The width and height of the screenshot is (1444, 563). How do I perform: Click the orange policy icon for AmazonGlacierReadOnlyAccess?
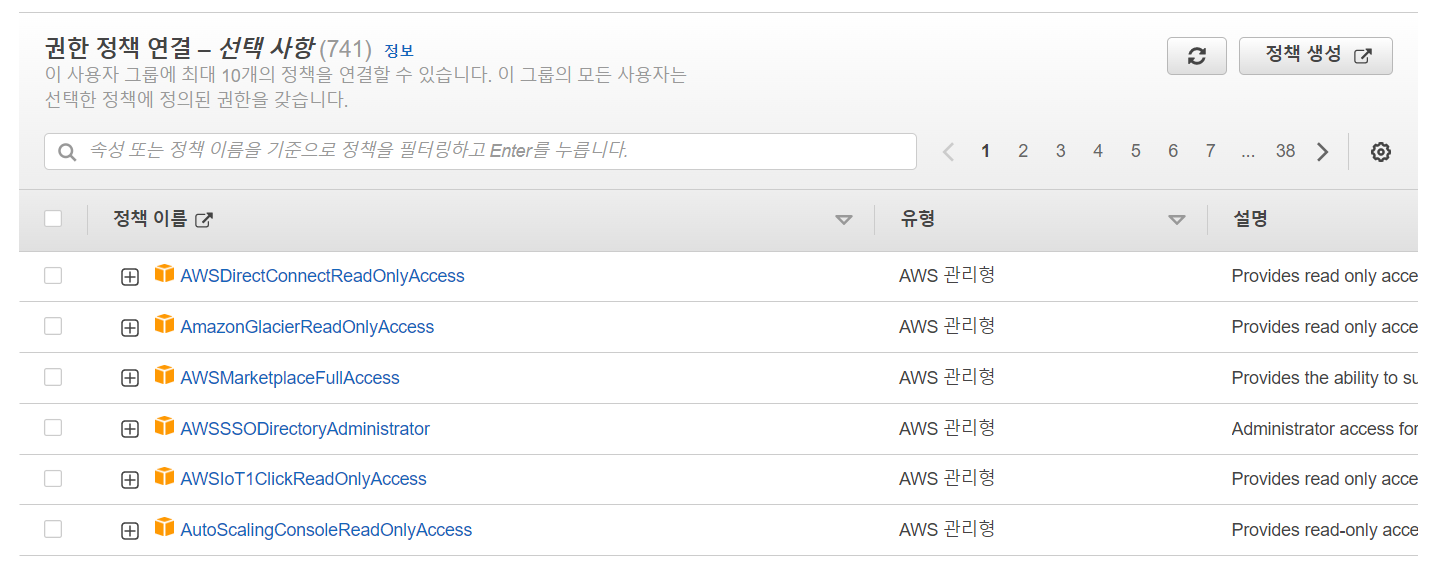point(164,324)
